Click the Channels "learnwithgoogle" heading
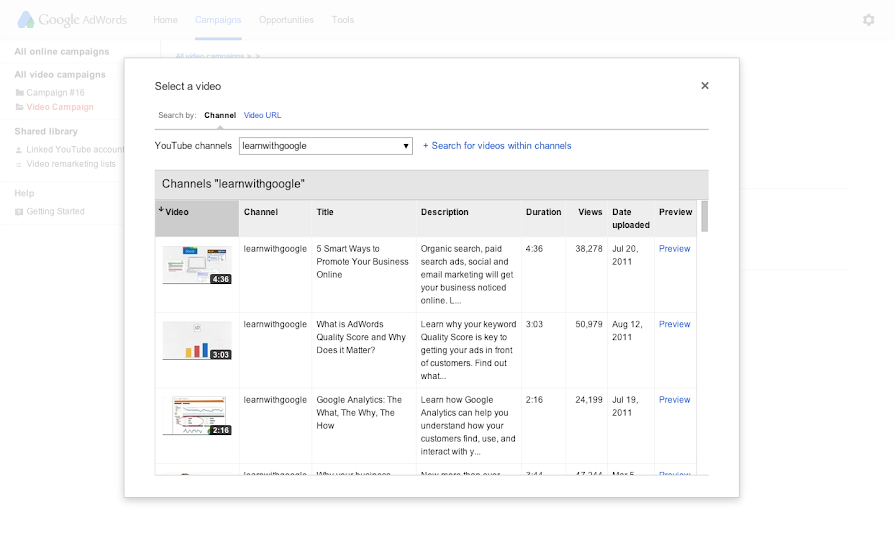 click(233, 184)
